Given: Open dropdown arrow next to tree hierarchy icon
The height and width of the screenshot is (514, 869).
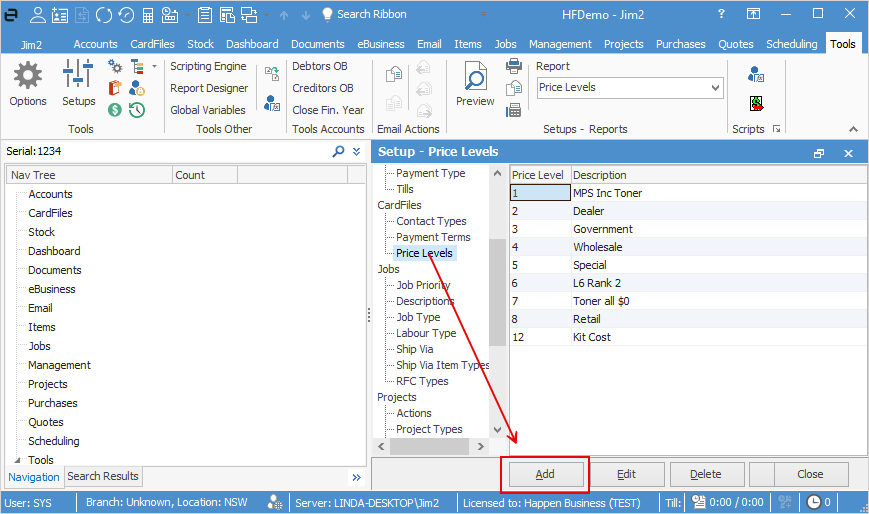Looking at the screenshot, I should [x=155, y=67].
